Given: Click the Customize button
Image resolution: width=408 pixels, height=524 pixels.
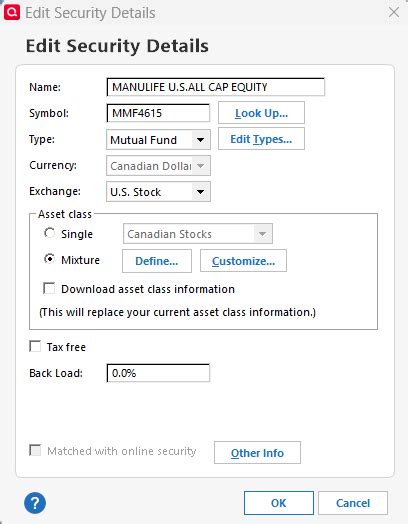Looking at the screenshot, I should point(243,261).
